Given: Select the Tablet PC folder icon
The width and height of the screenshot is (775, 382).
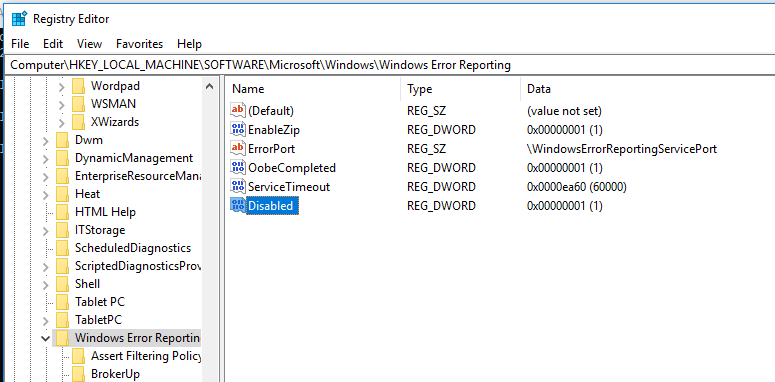Looking at the screenshot, I should point(62,302).
